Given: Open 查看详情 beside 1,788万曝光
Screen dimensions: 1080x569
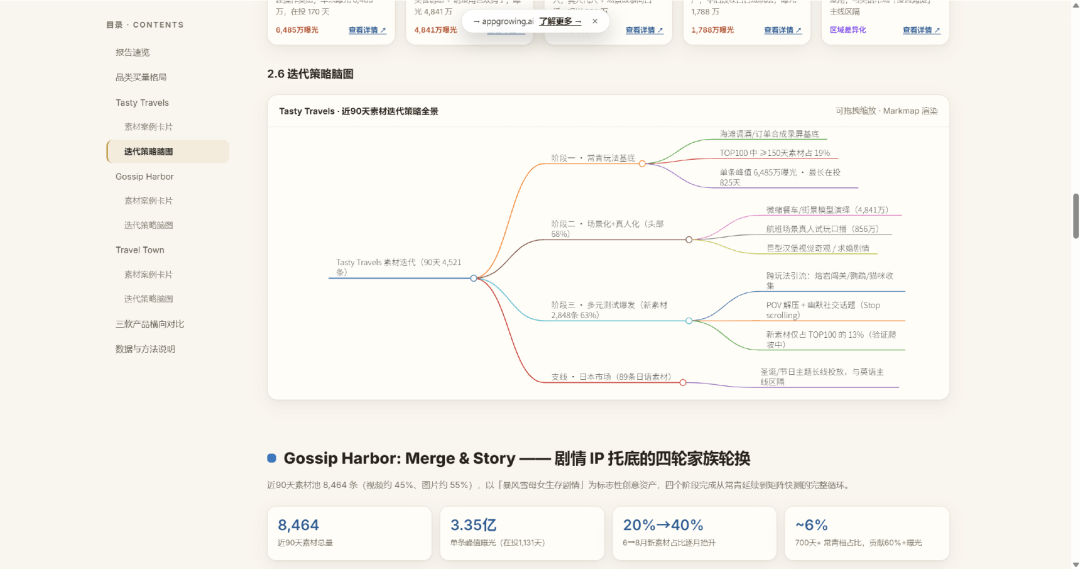Looking at the screenshot, I should click(x=782, y=30).
